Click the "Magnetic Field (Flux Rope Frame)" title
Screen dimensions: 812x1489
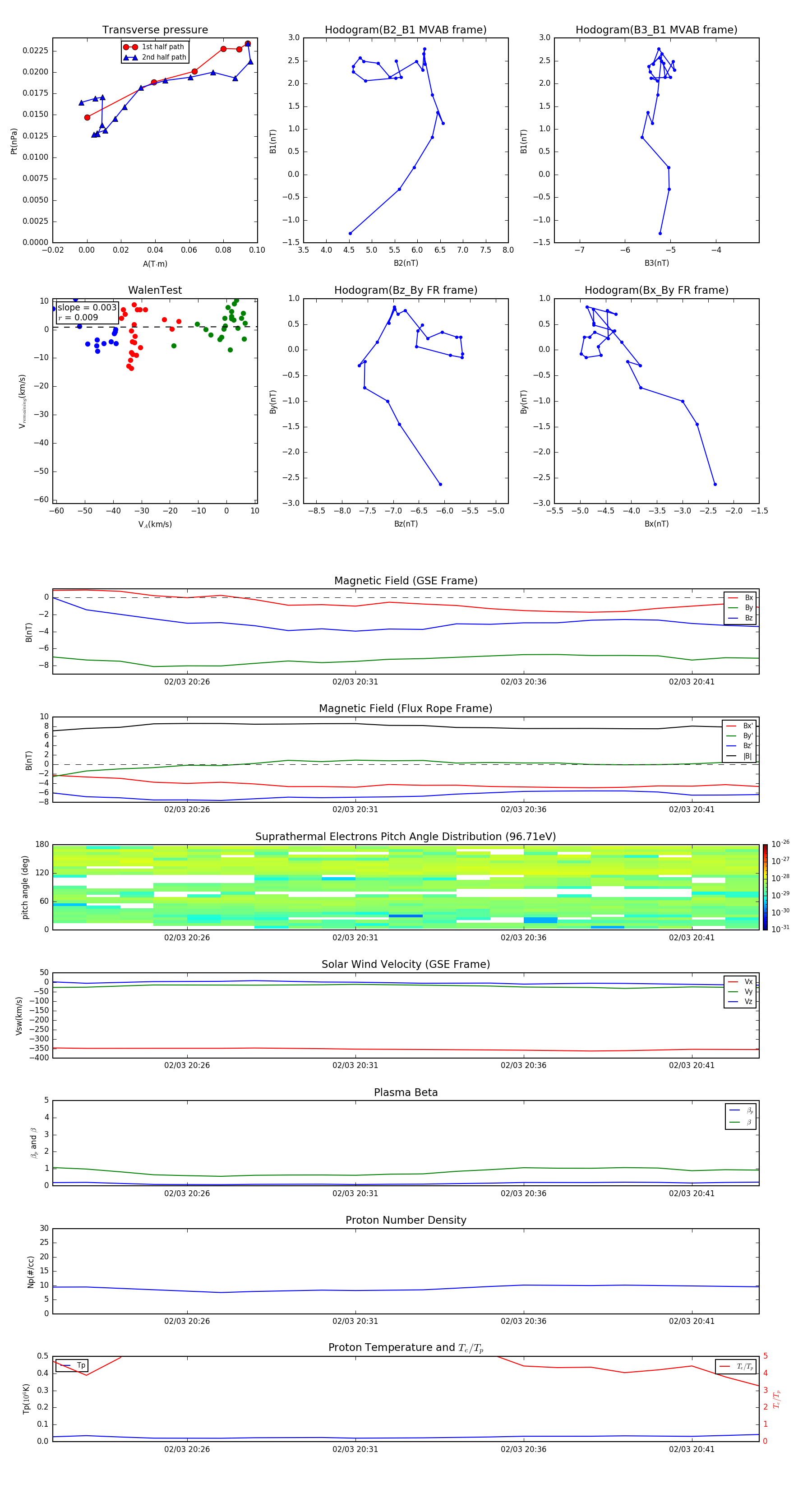(x=406, y=709)
